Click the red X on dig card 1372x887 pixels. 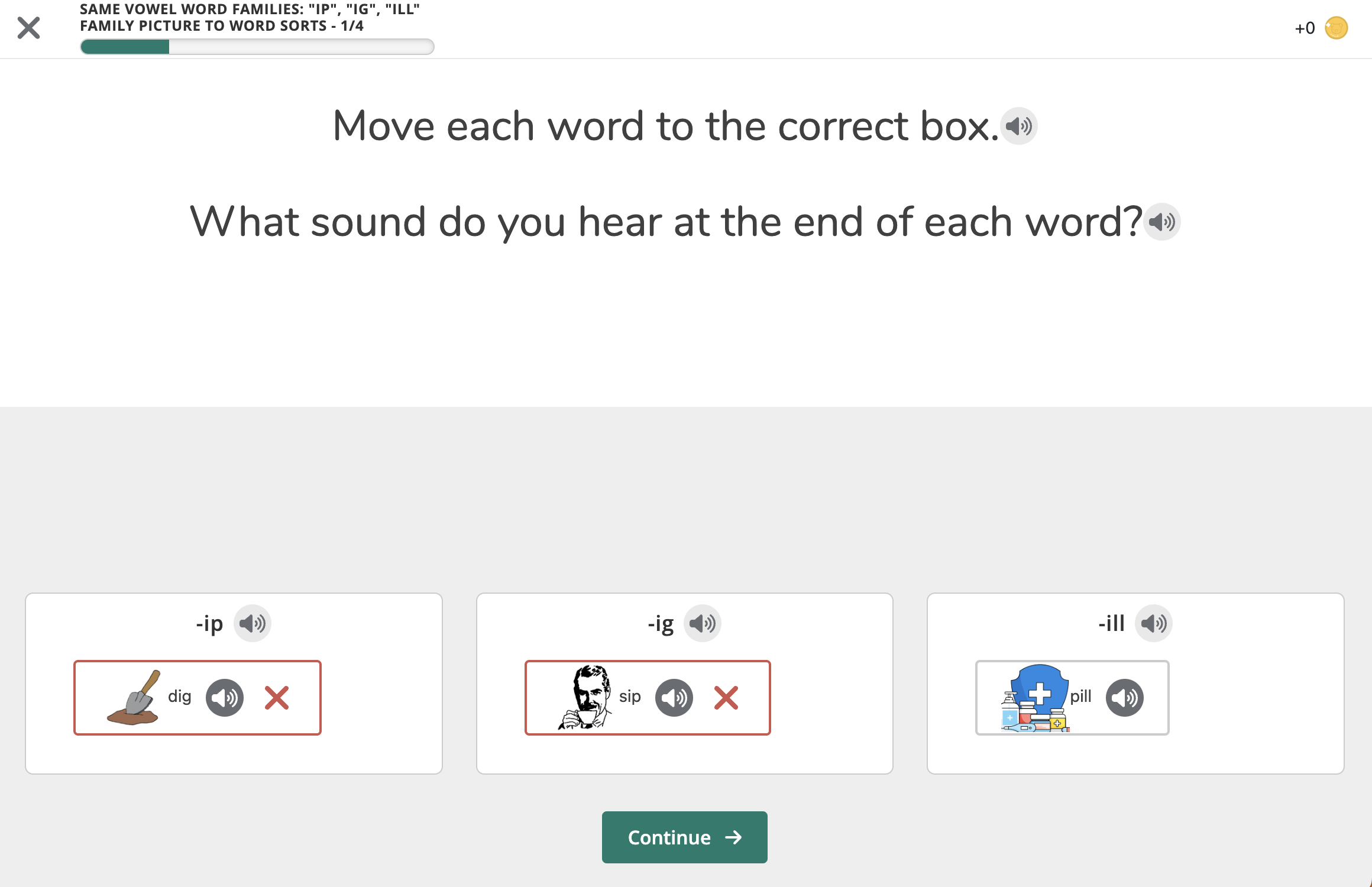point(277,698)
